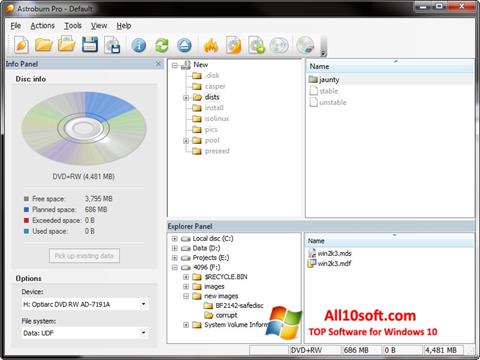Collapse the 4096 (F:) drive
Viewport: 480px width, 360px height.
point(175,268)
